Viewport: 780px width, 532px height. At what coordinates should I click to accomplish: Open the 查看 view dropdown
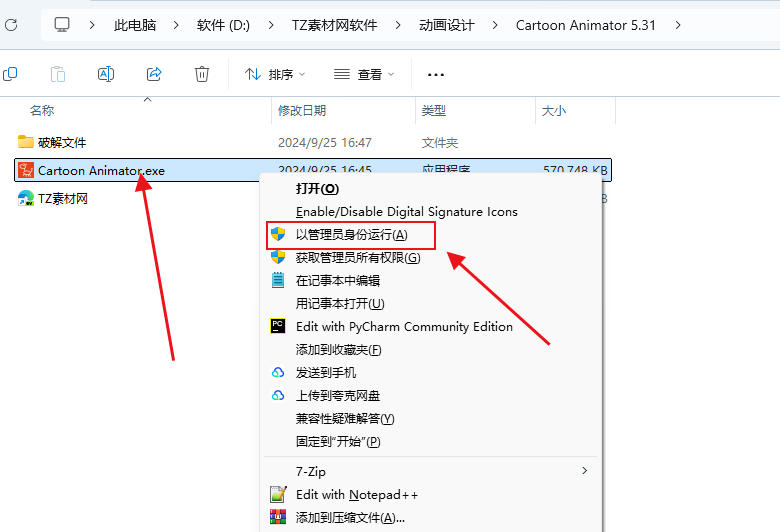[x=364, y=75]
